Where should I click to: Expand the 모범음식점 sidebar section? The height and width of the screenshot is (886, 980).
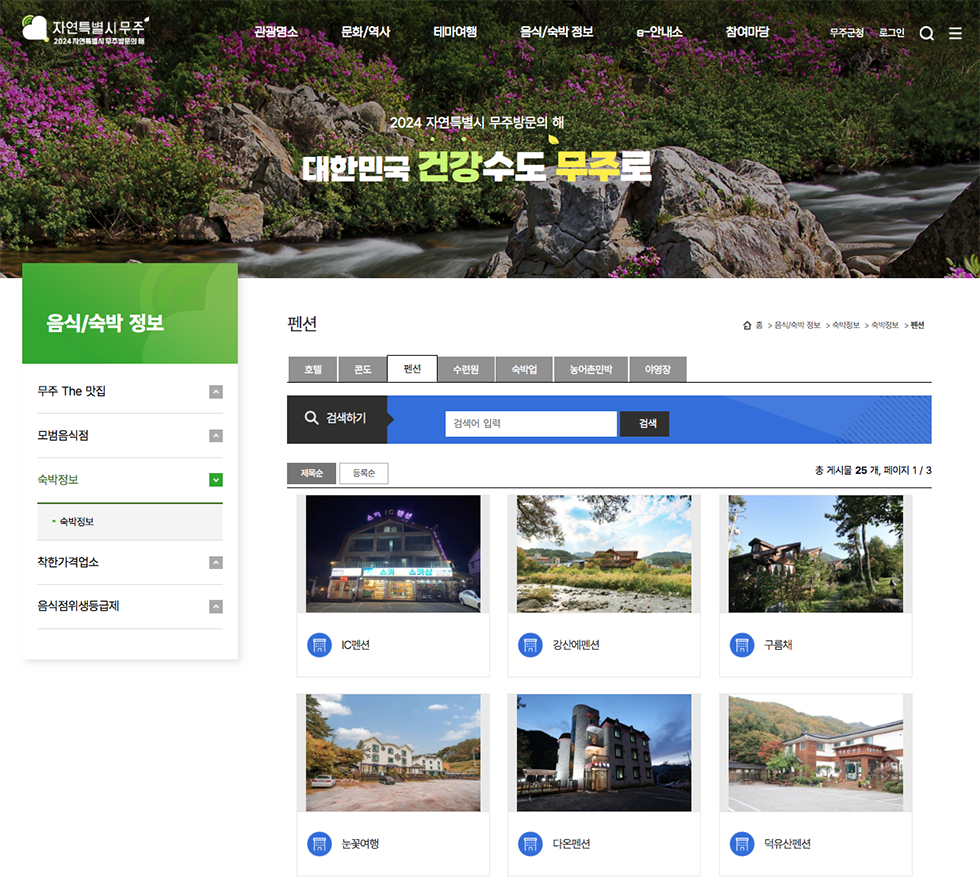coord(216,436)
